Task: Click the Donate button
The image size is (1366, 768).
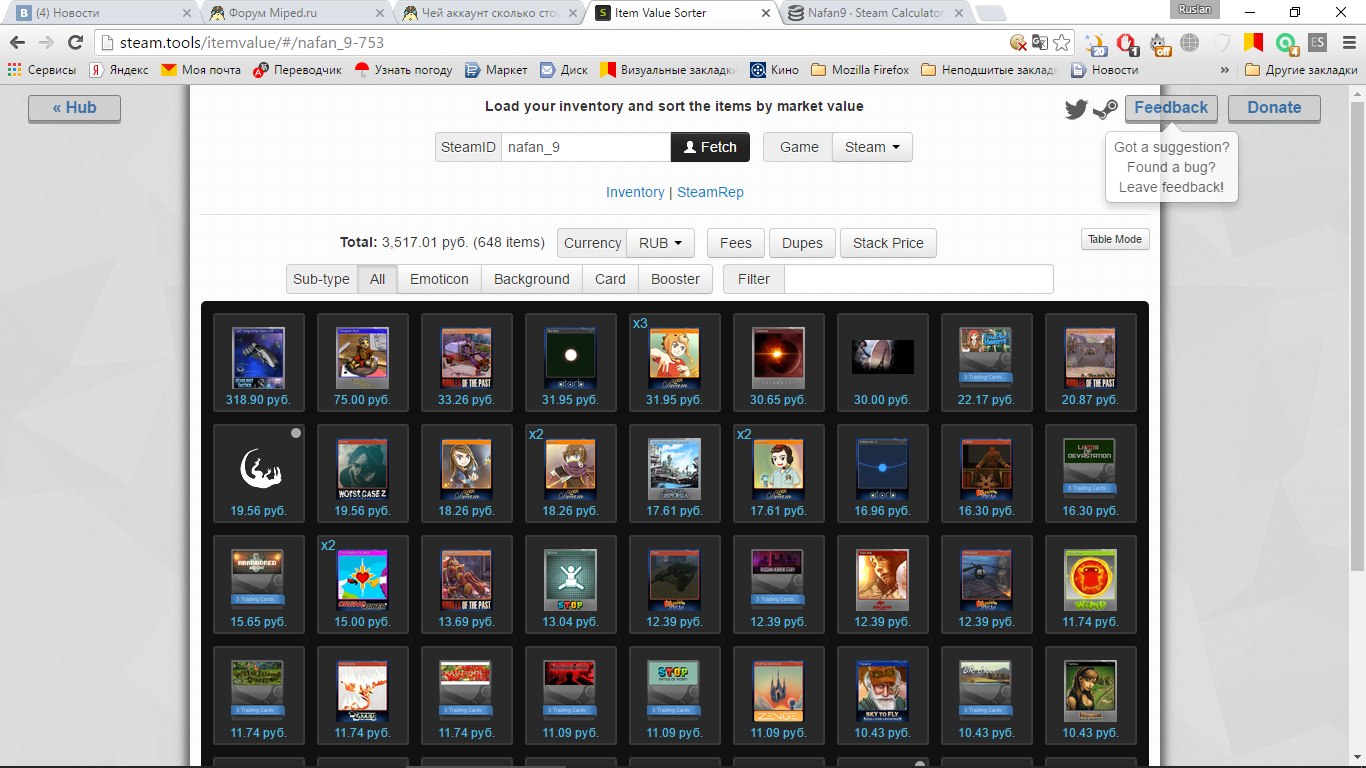Action: (1274, 108)
